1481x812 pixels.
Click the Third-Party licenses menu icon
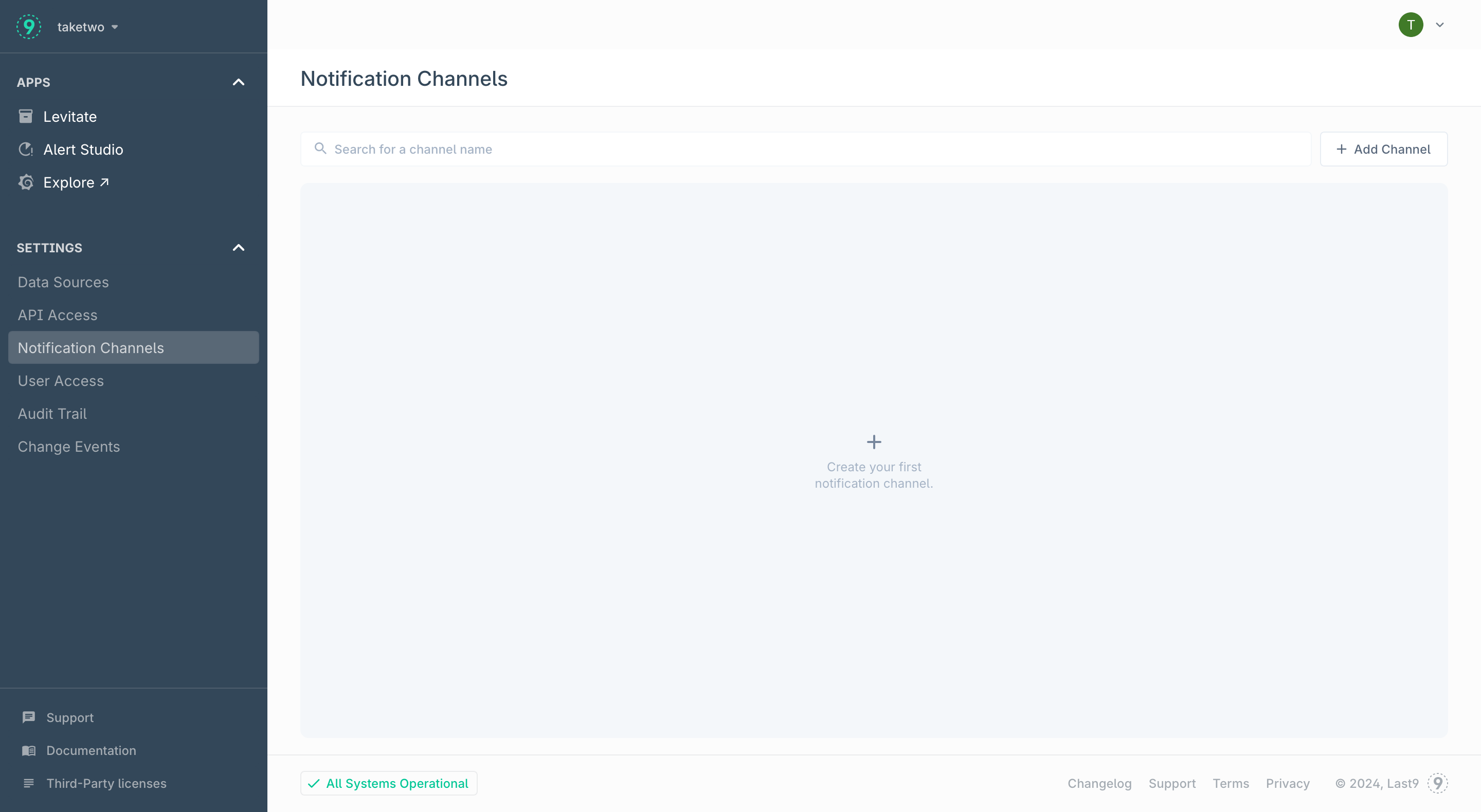[x=27, y=783]
